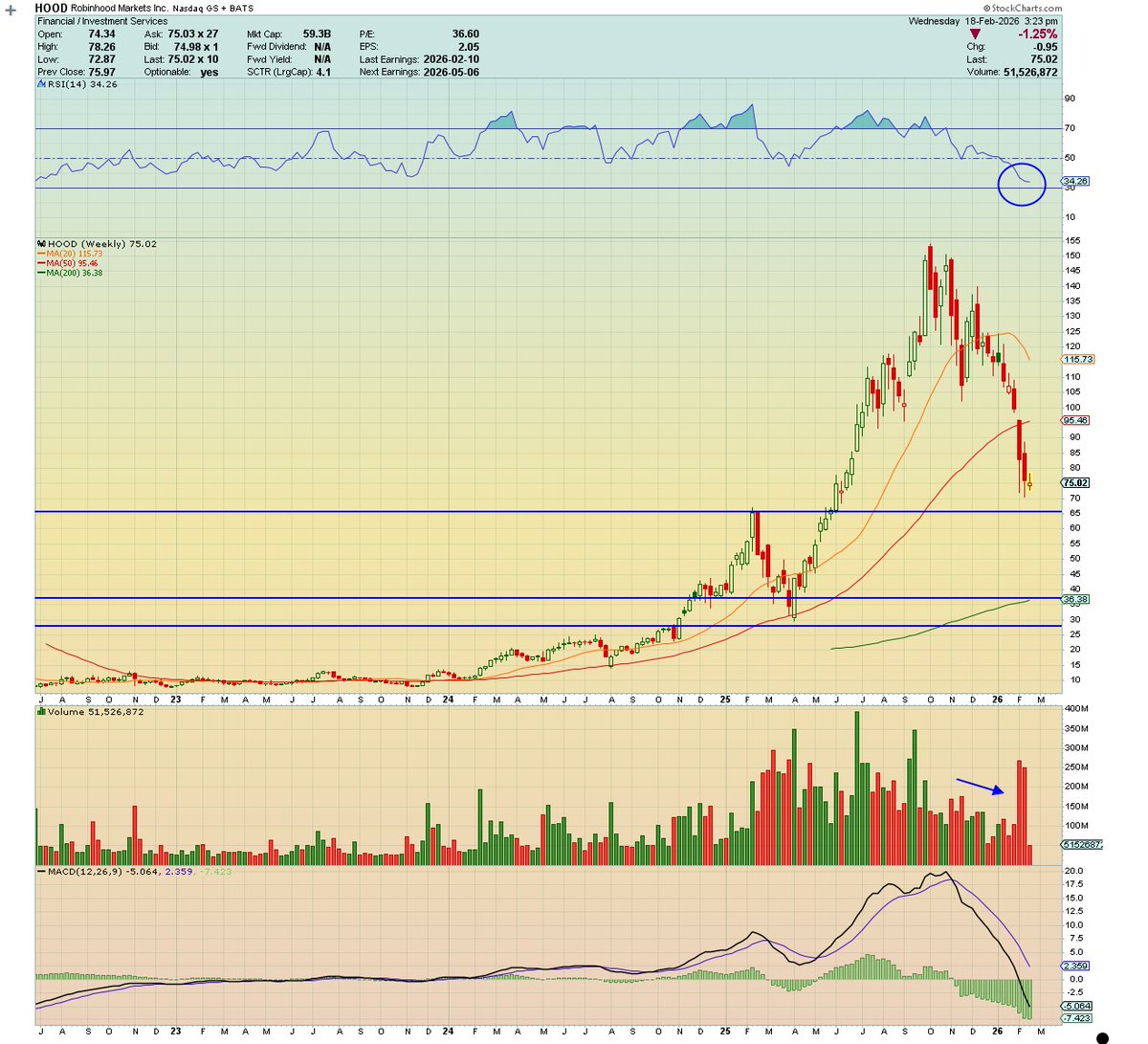Click the 34.26 RSI axis value tag

click(x=1075, y=181)
